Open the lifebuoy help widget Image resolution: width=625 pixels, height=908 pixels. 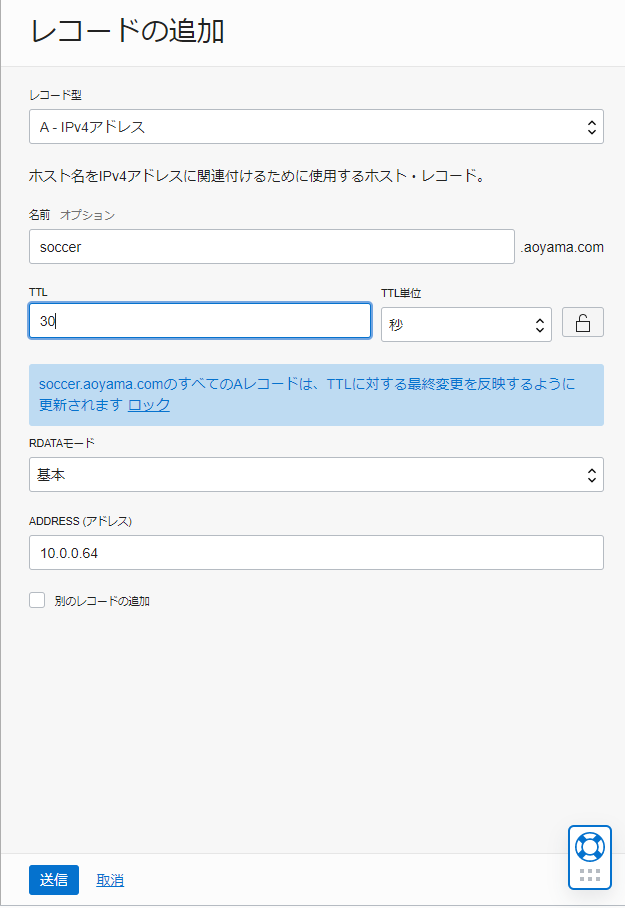pos(590,846)
